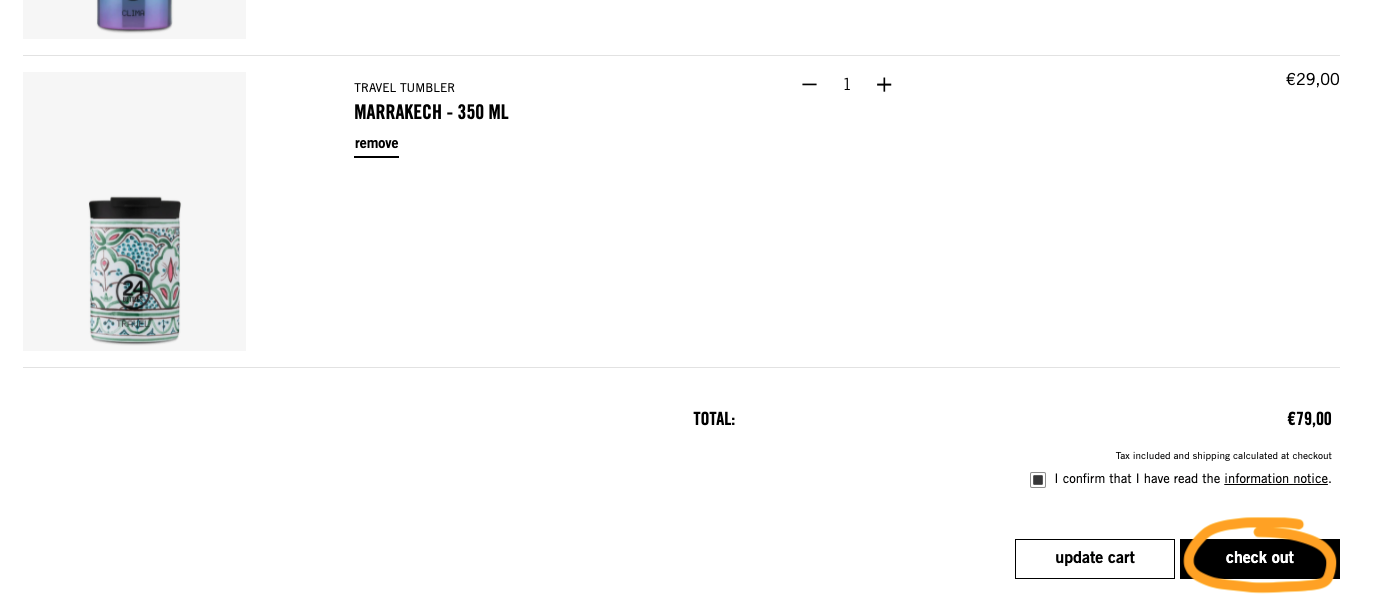Open the information notice link
The height and width of the screenshot is (607, 1375).
coord(1276,479)
